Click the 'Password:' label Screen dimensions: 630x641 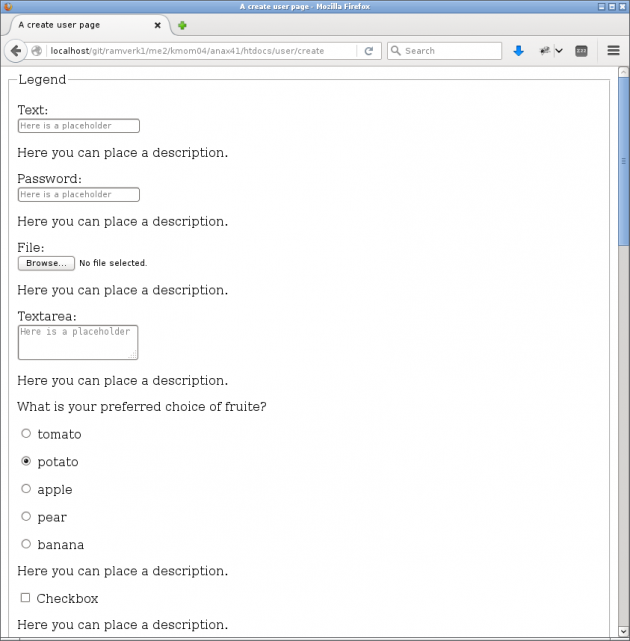click(49, 179)
